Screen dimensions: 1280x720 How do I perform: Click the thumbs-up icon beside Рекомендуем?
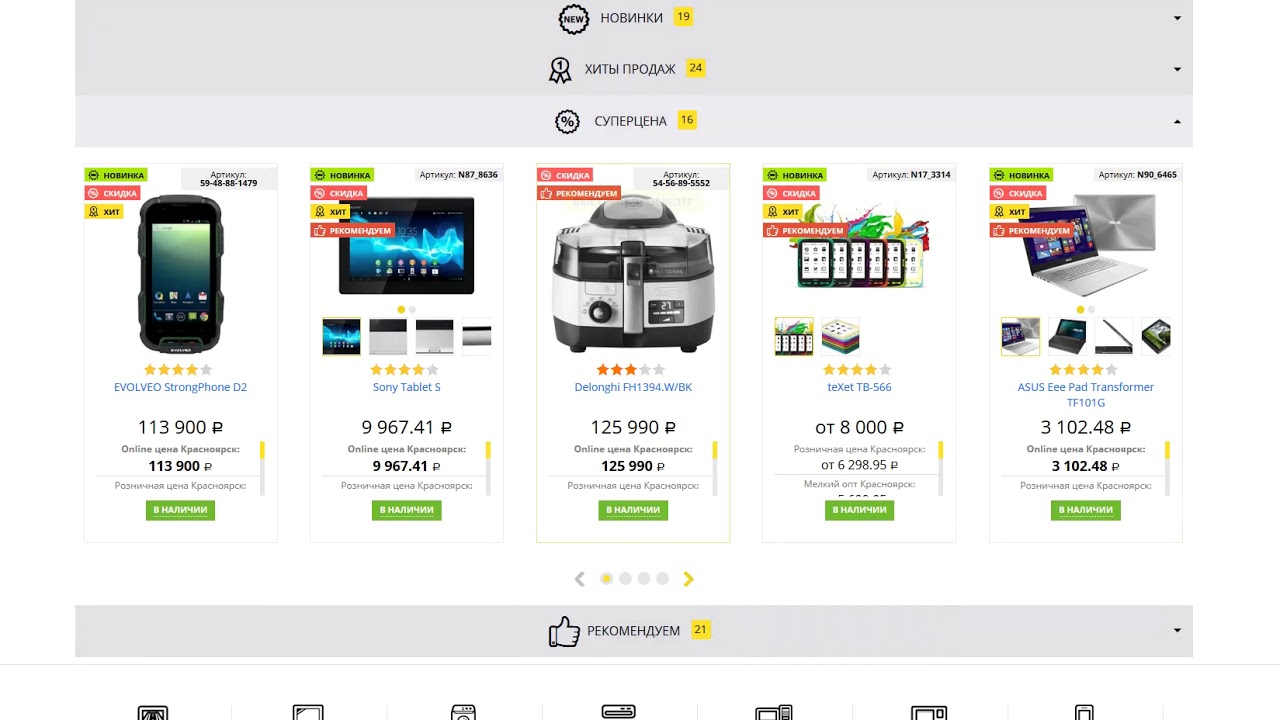point(564,631)
